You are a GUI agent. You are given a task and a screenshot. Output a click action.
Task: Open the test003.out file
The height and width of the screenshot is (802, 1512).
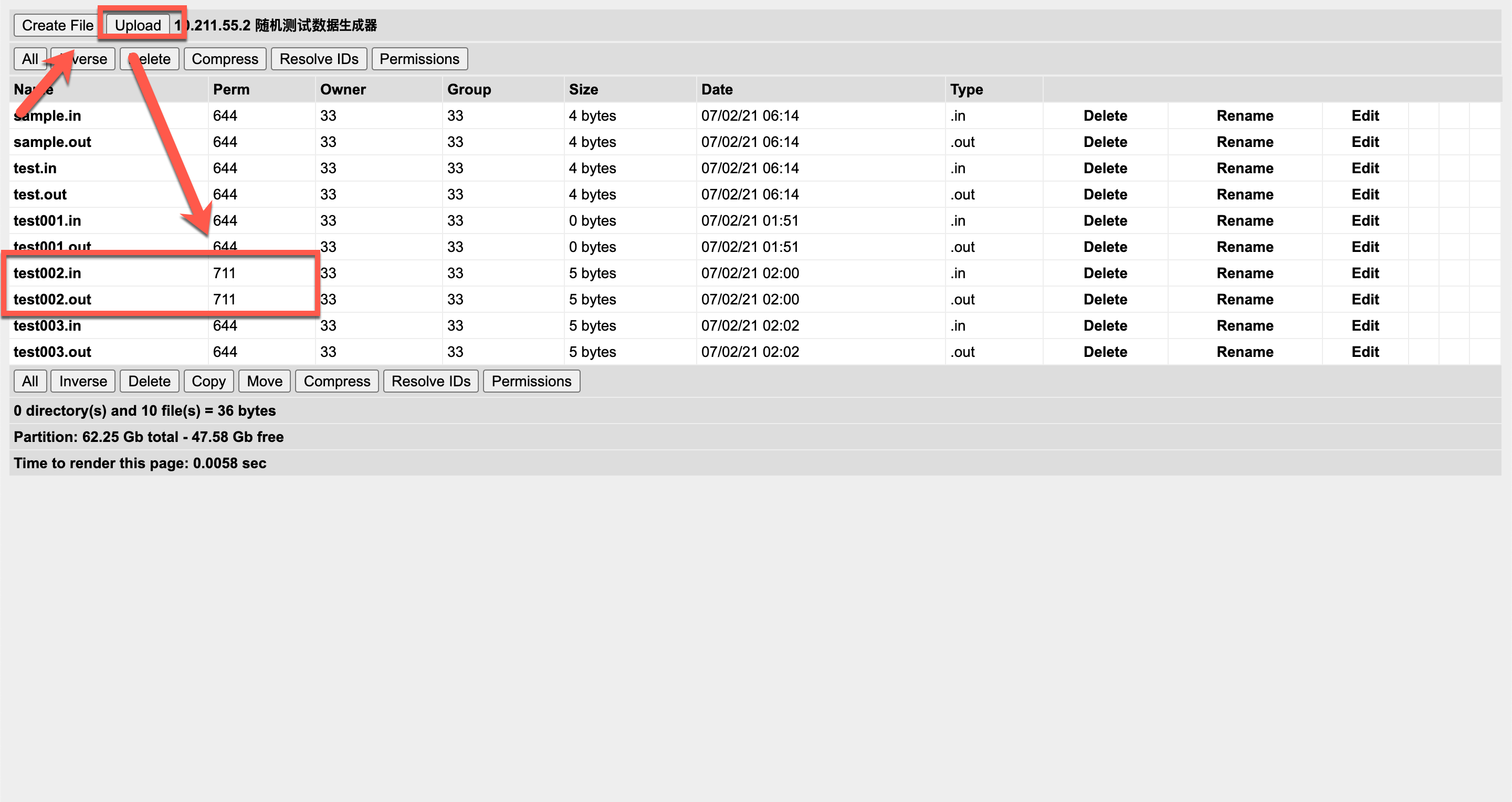click(52, 352)
